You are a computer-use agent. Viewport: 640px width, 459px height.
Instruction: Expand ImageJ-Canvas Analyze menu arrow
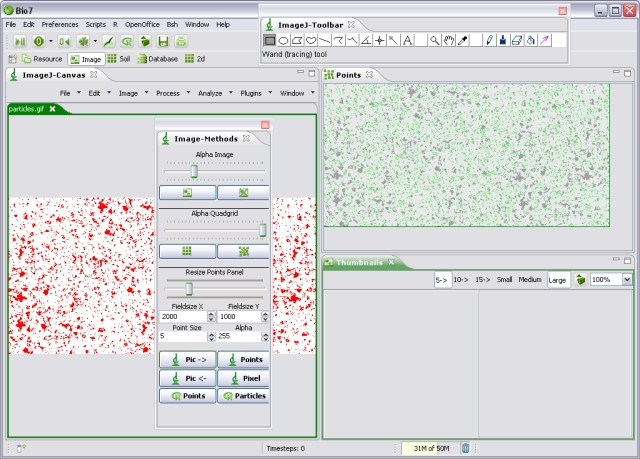coord(231,93)
